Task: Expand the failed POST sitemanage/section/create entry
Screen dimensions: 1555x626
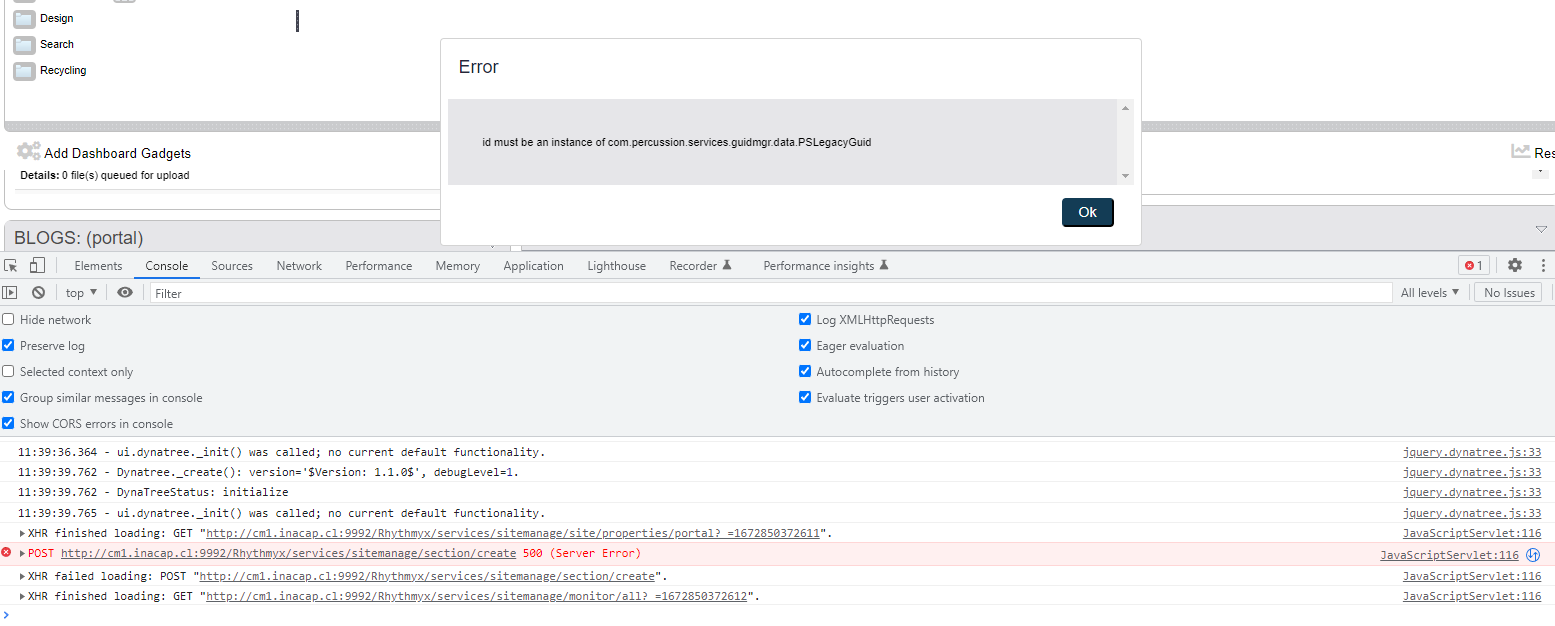Action: (23, 553)
